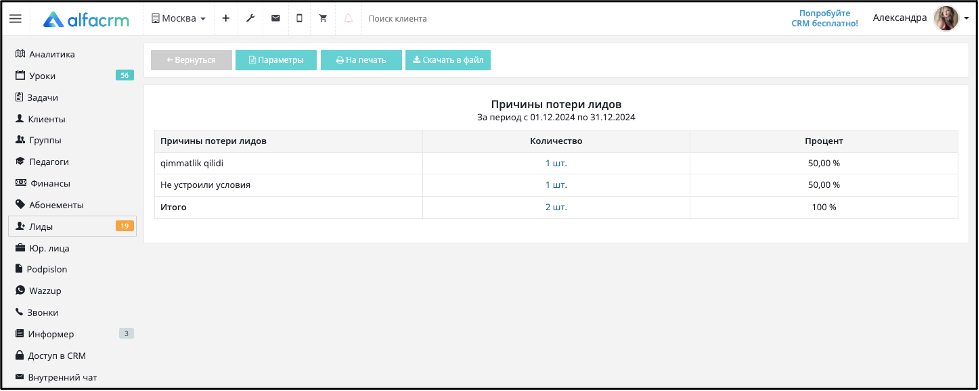The image size is (979, 391).
Task: Click the alfacrm logo
Action: 86,19
